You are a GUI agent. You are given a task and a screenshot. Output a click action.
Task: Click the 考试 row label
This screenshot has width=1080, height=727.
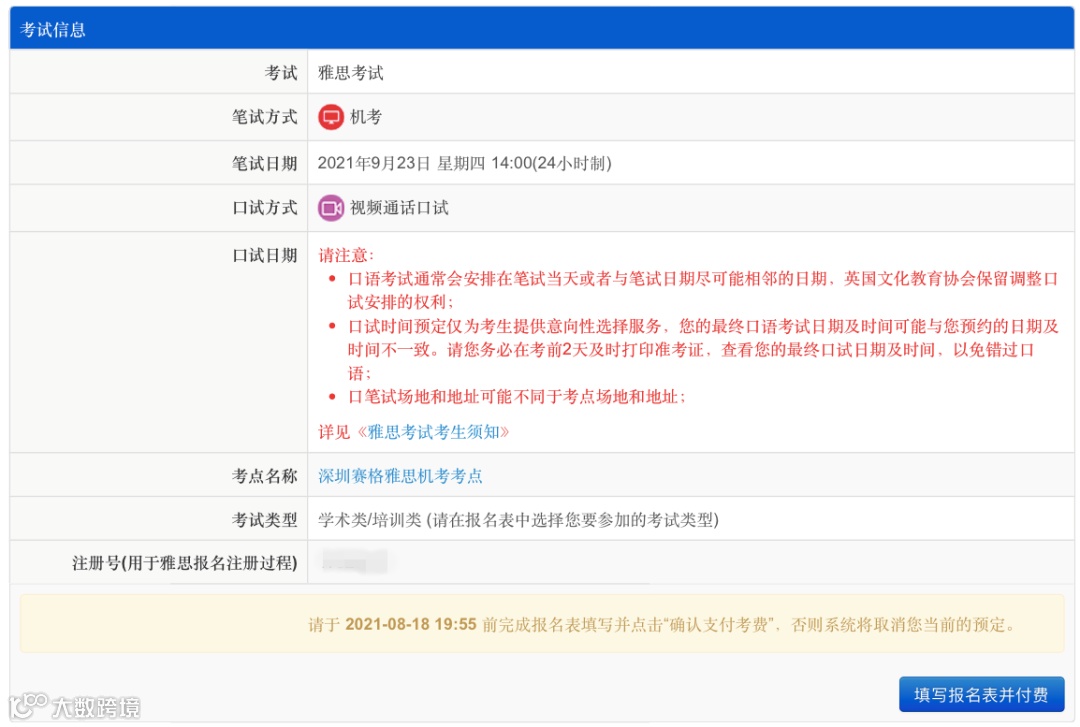click(281, 73)
